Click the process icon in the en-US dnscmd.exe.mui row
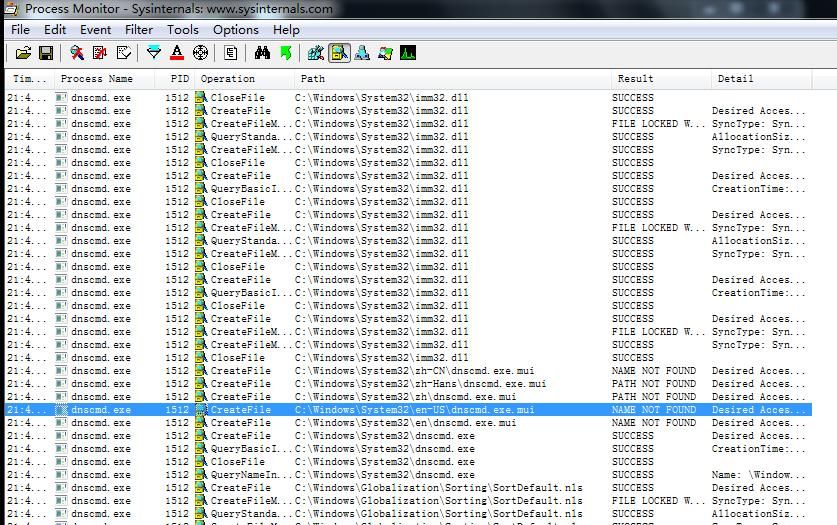Screen dimensions: 837x525 [61, 410]
